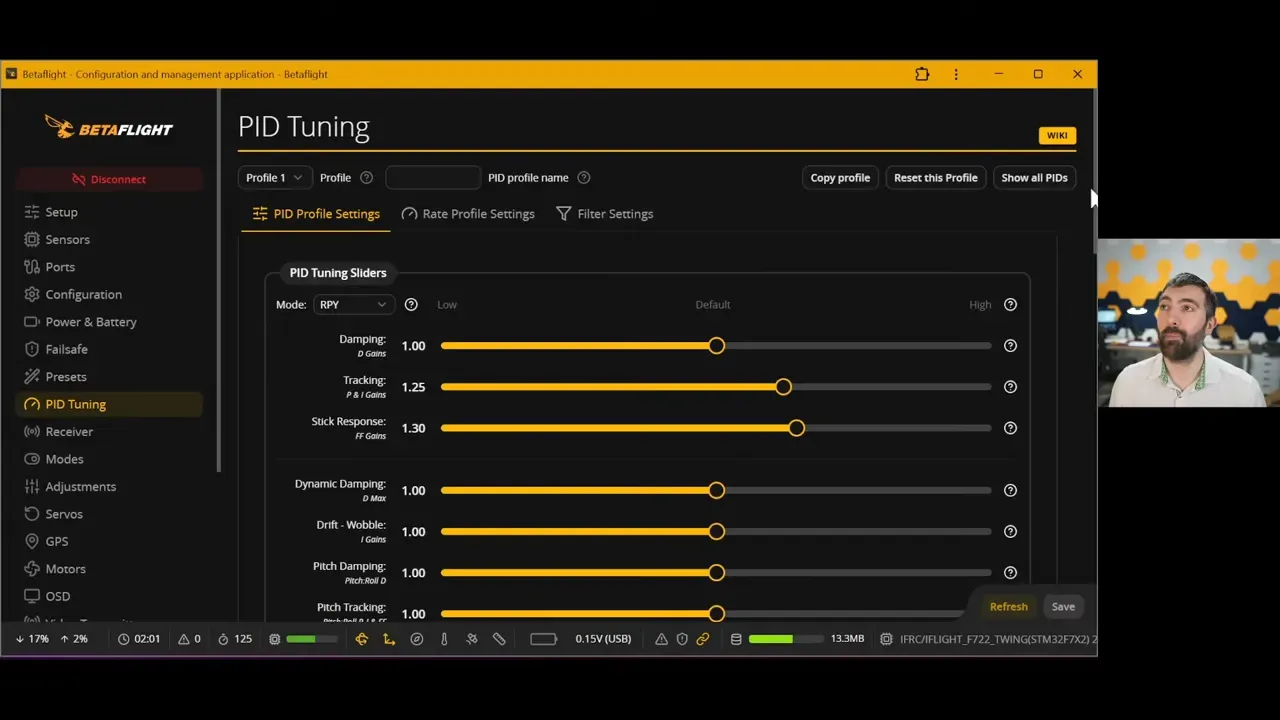Expand the Profile 1 dropdown
This screenshot has height=720, width=1280.
[275, 178]
